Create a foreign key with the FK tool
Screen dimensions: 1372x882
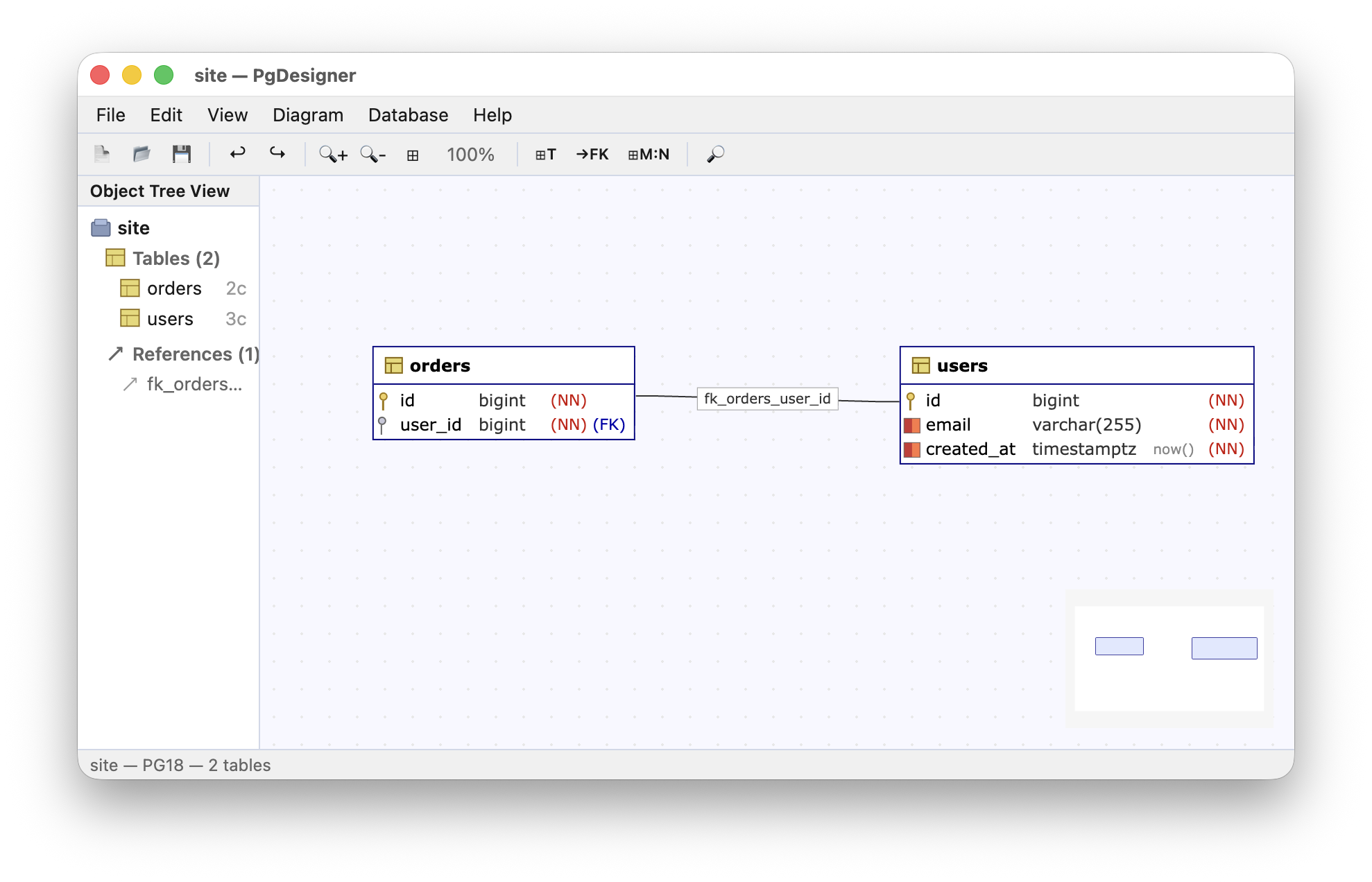(592, 154)
